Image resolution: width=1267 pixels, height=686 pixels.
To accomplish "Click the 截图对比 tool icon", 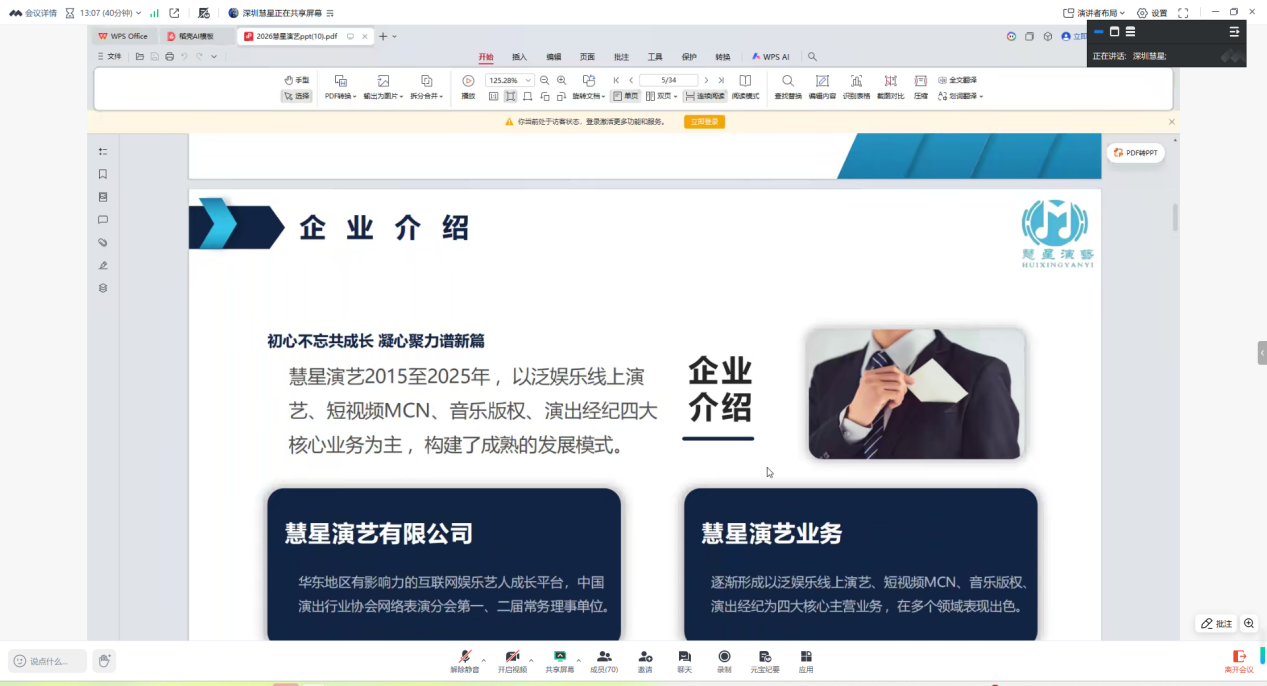I will [890, 81].
